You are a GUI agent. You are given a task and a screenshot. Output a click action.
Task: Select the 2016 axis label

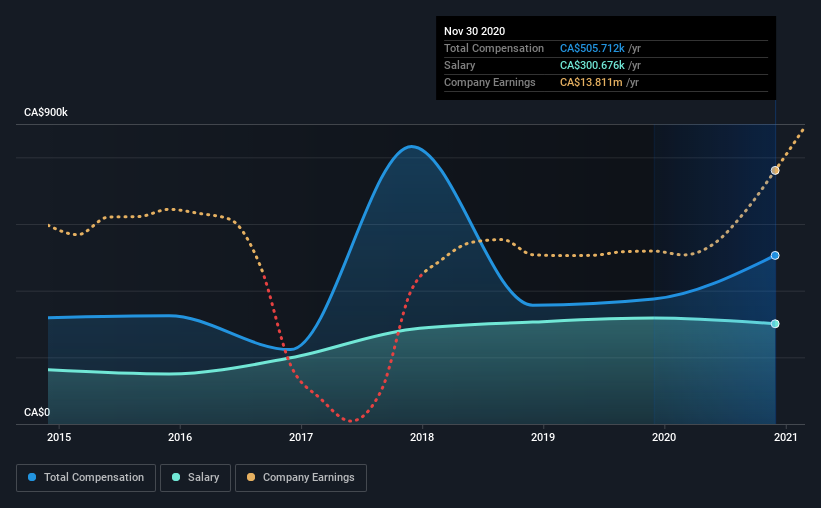pos(180,437)
